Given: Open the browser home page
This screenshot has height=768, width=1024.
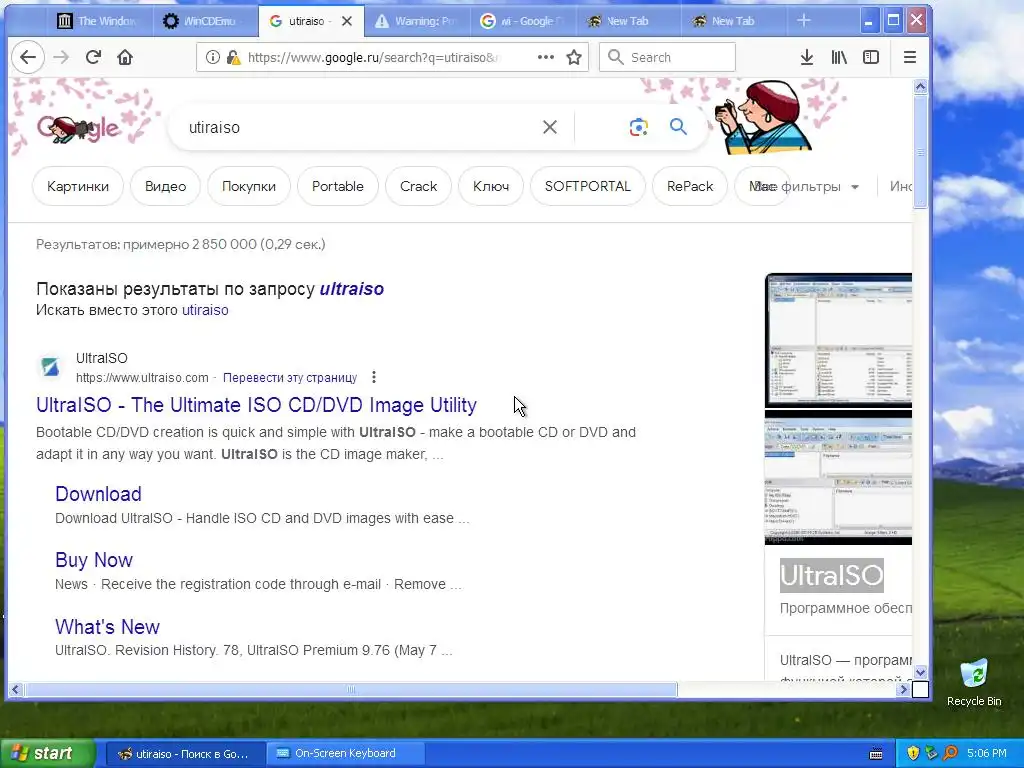Looking at the screenshot, I should (x=125, y=57).
